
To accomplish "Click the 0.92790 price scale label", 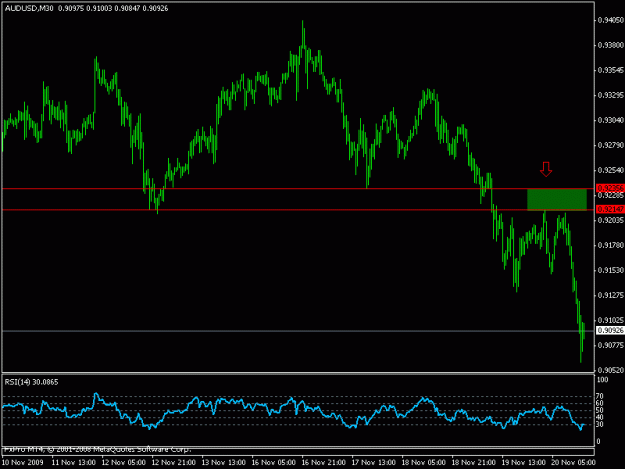I will (611, 145).
